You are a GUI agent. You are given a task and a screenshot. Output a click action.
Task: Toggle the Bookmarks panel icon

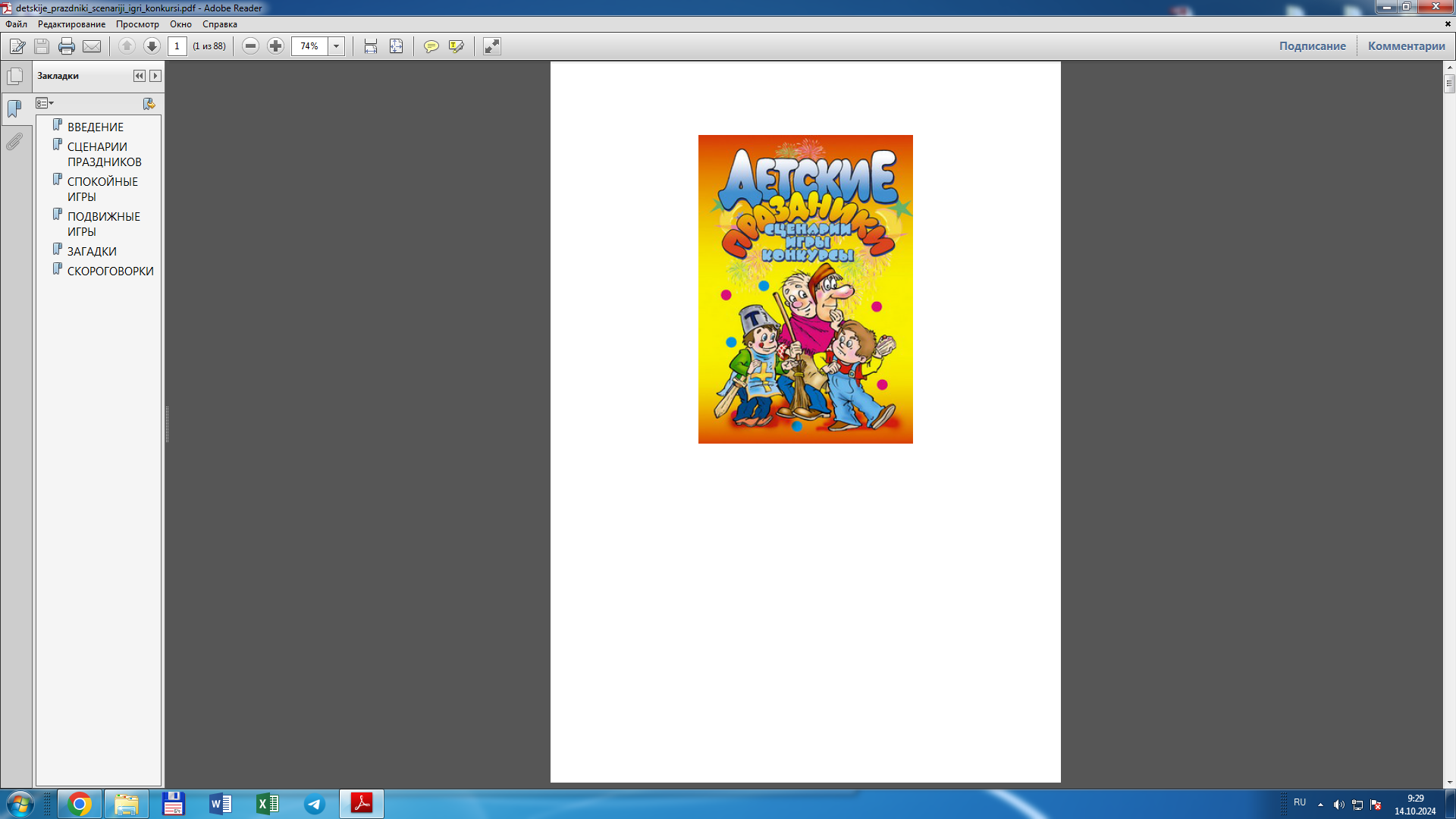[x=14, y=108]
